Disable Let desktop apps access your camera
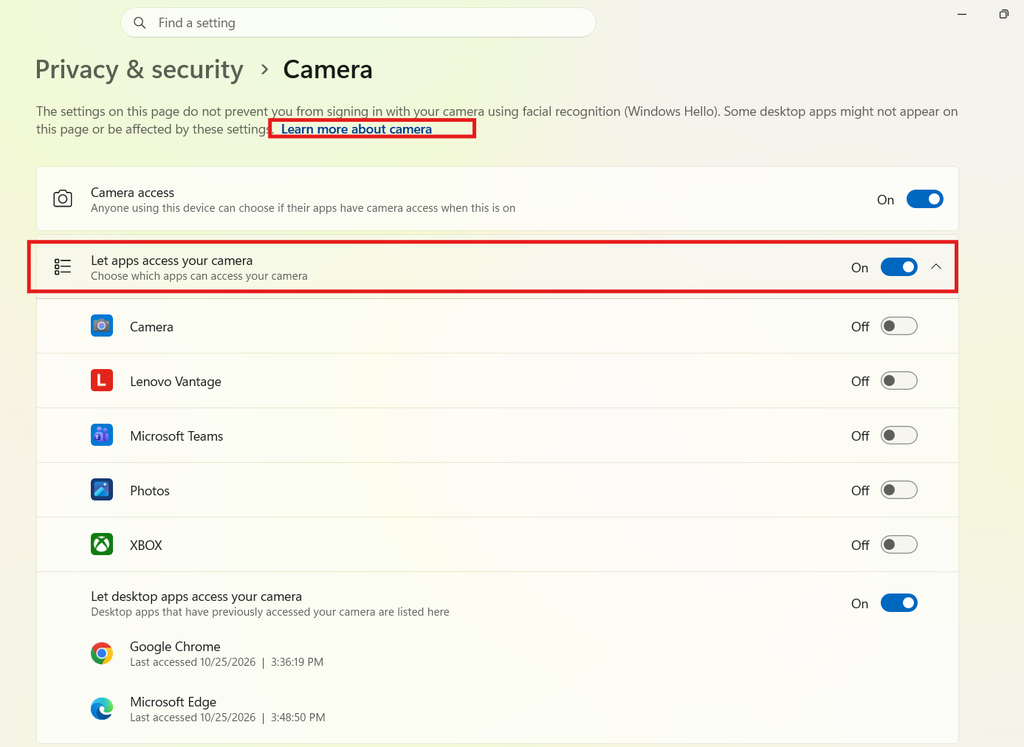This screenshot has height=747, width=1024. pyautogui.click(x=899, y=603)
